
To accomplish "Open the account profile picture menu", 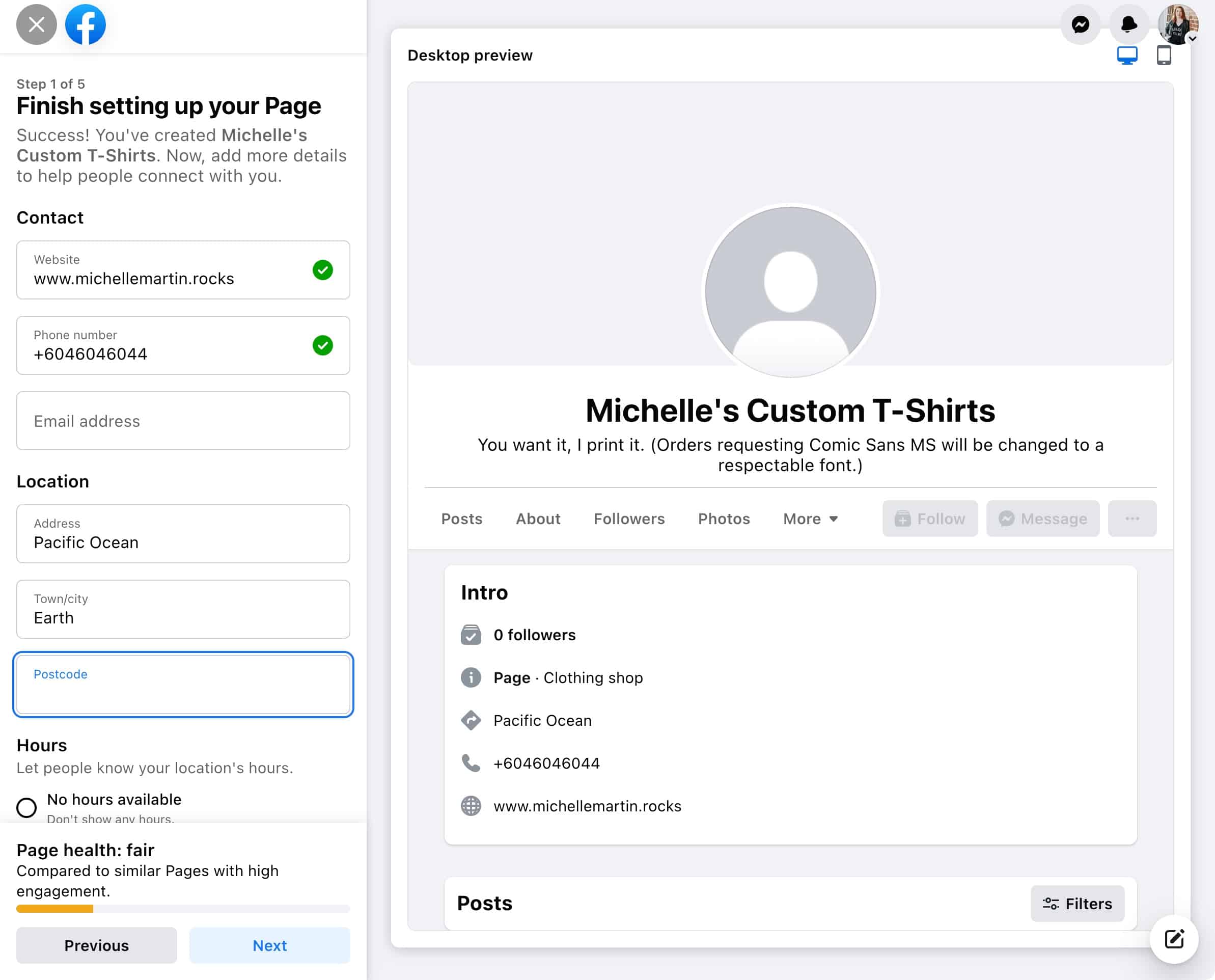I will click(1178, 24).
